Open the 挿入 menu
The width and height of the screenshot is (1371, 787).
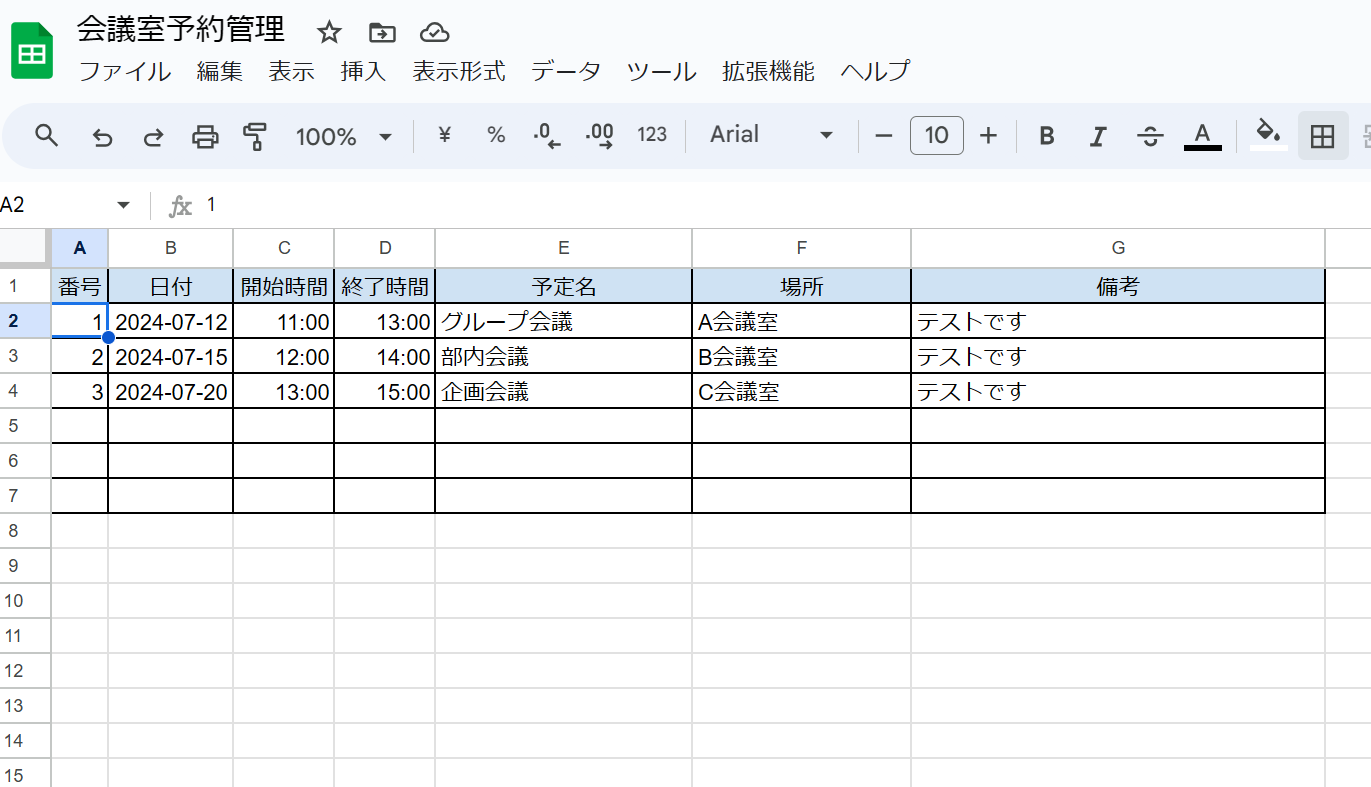tap(363, 71)
